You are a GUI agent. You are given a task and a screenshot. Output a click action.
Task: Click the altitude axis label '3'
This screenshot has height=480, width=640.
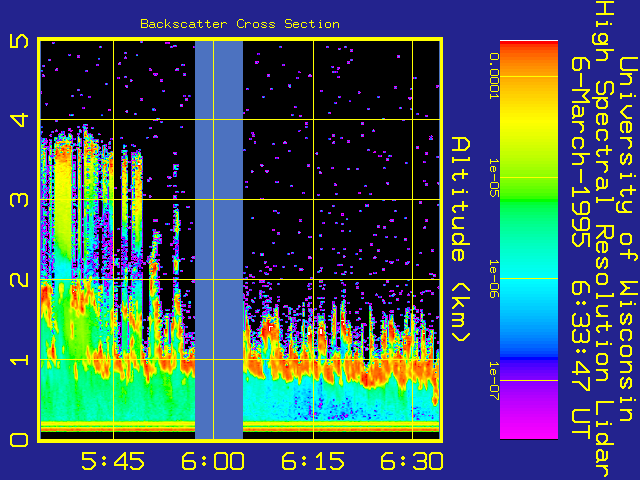pos(19,199)
